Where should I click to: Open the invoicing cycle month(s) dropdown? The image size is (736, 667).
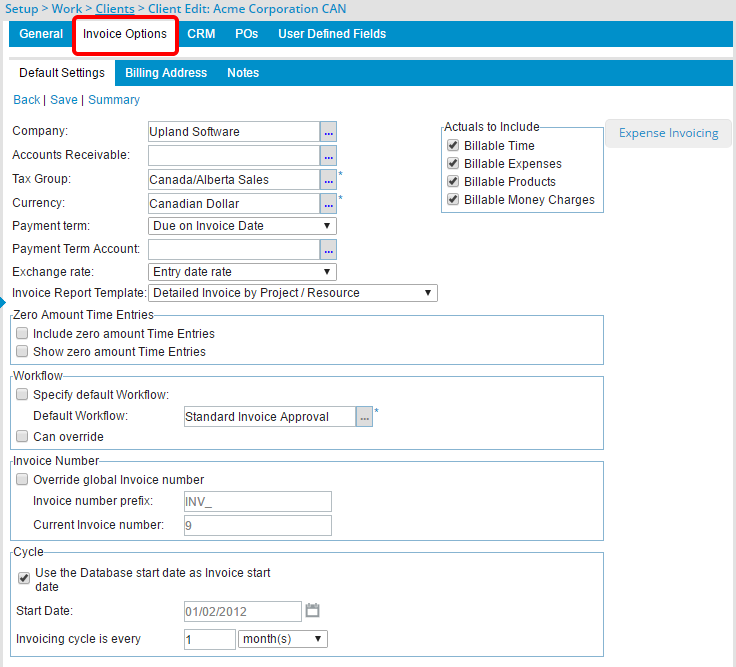282,639
